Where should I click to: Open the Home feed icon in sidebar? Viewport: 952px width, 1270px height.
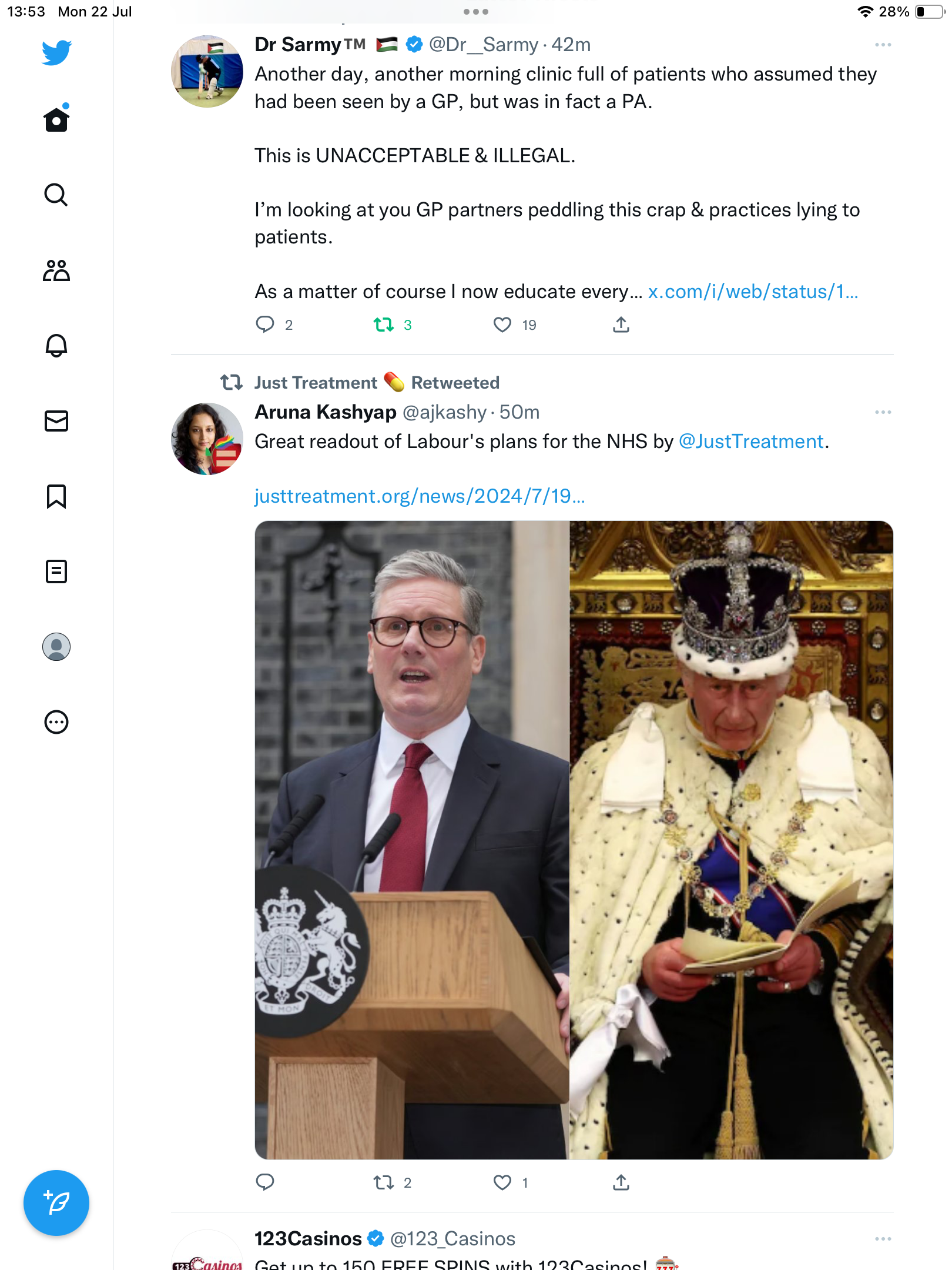(x=56, y=120)
